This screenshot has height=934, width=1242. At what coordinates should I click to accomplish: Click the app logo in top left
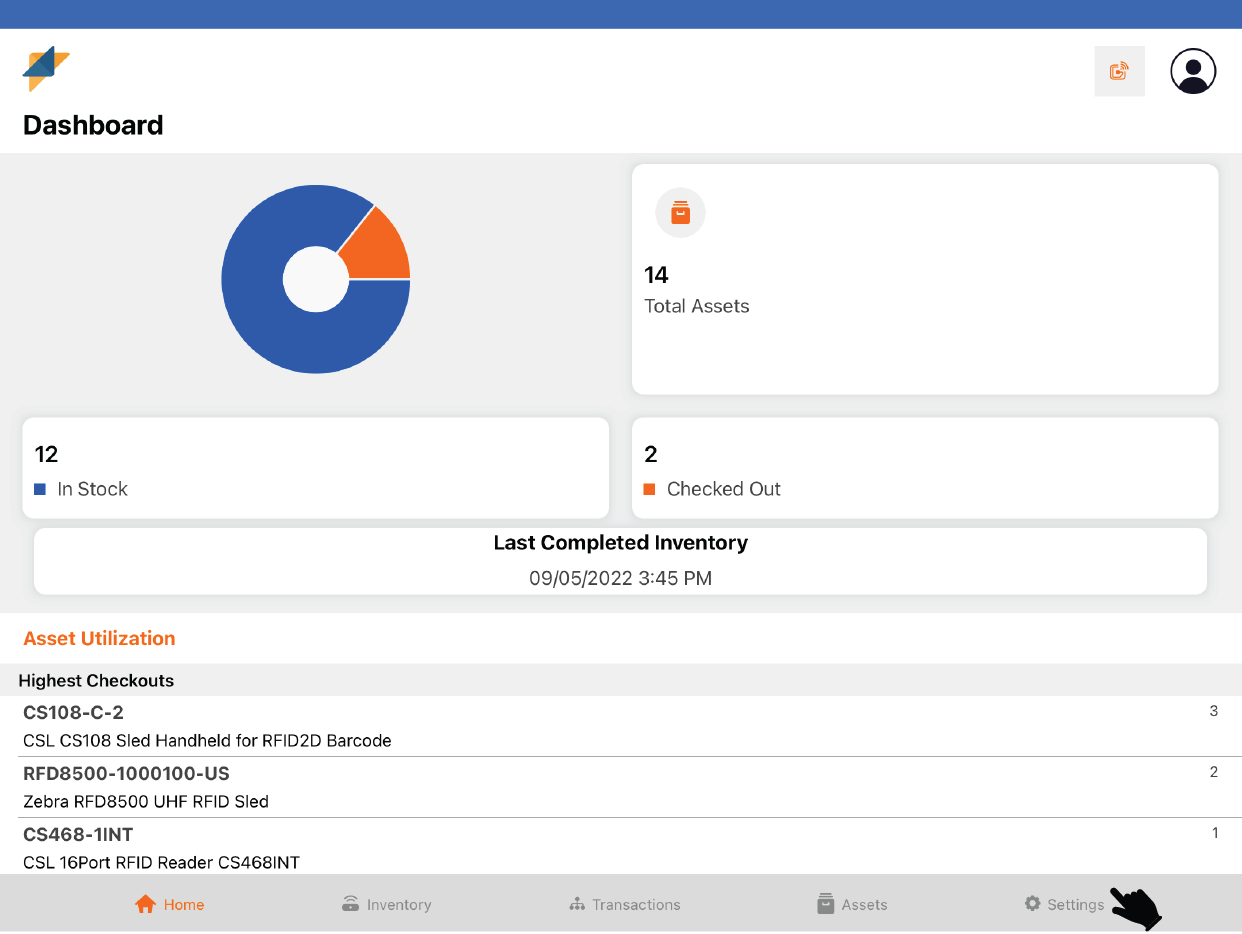pos(46,68)
